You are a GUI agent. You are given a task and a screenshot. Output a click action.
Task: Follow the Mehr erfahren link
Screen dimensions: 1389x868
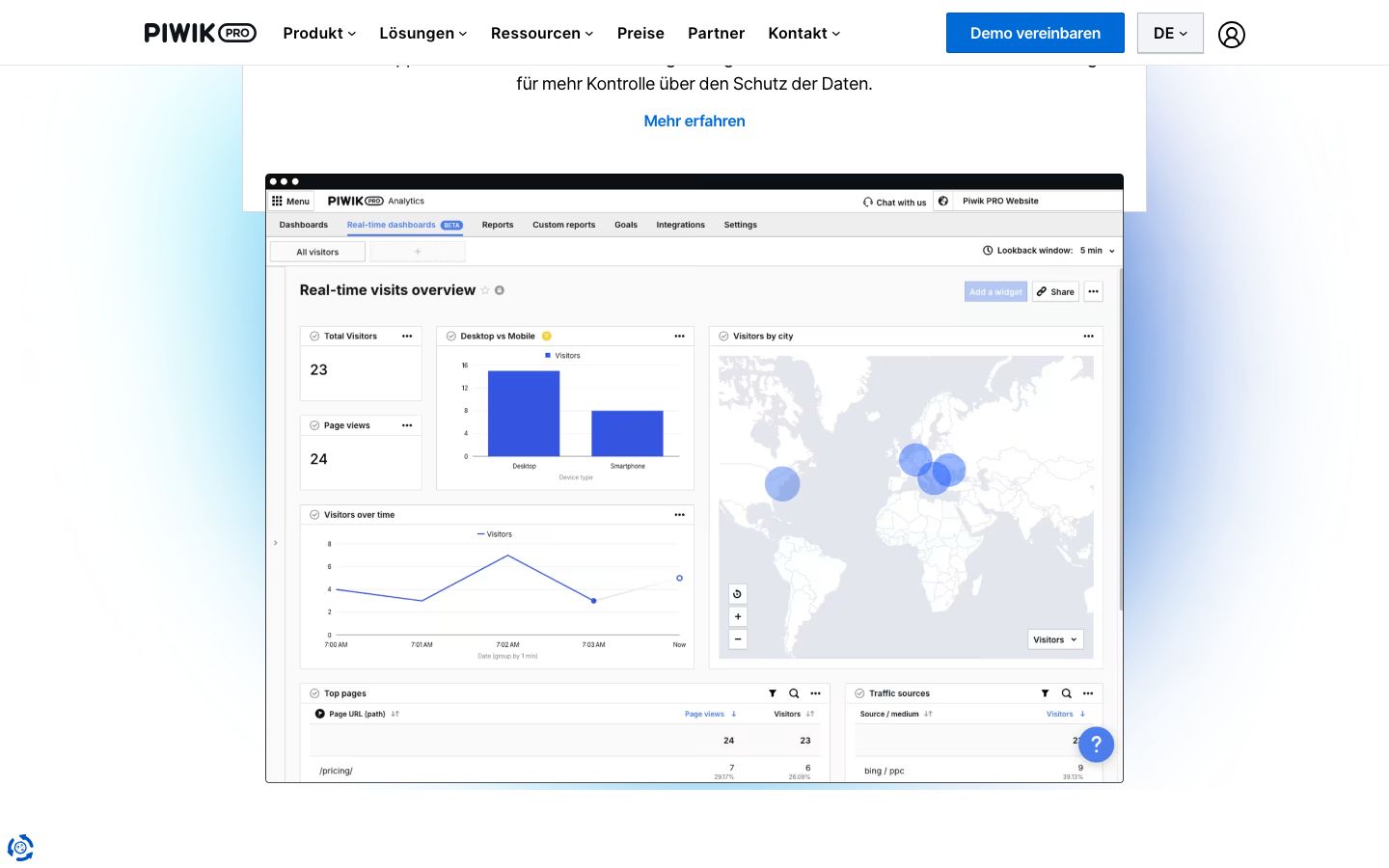(x=694, y=121)
